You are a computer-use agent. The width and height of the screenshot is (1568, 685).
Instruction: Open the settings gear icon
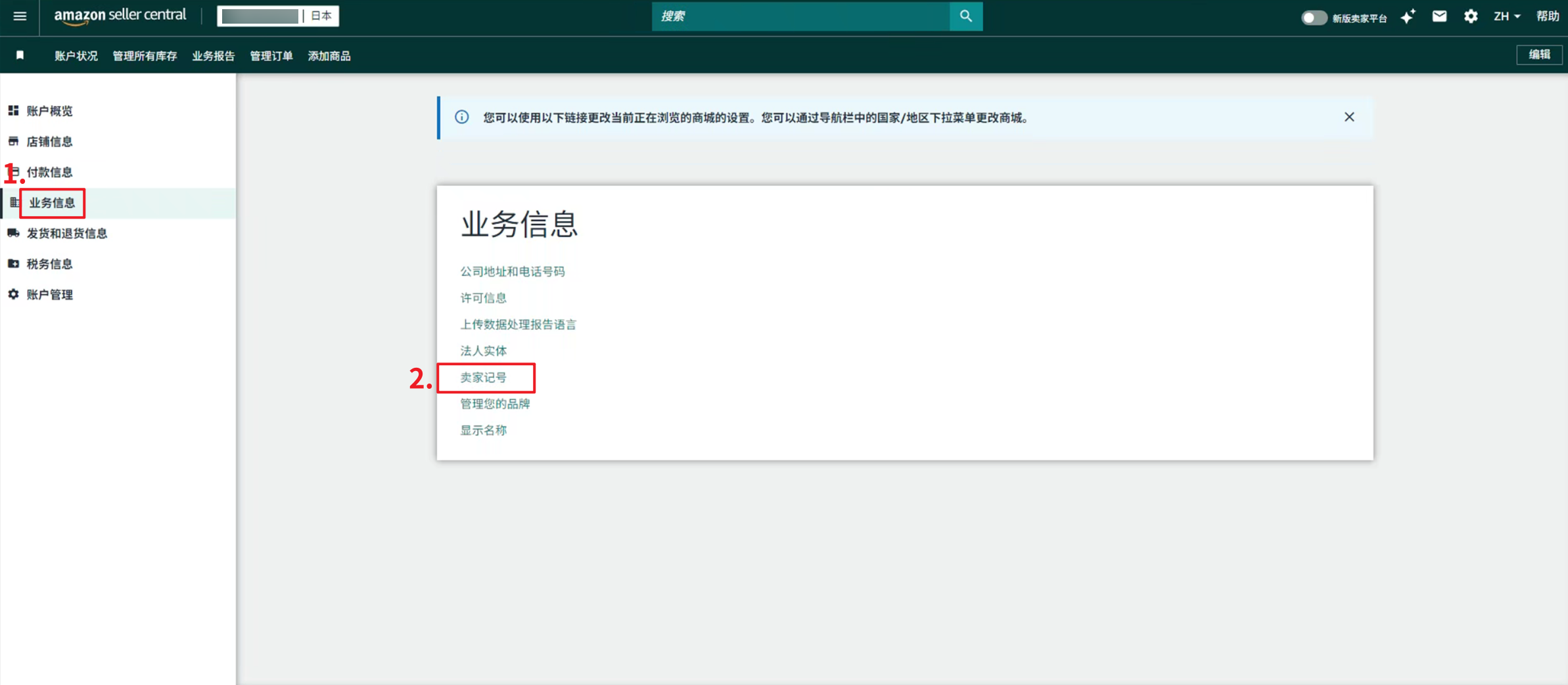[x=1470, y=16]
